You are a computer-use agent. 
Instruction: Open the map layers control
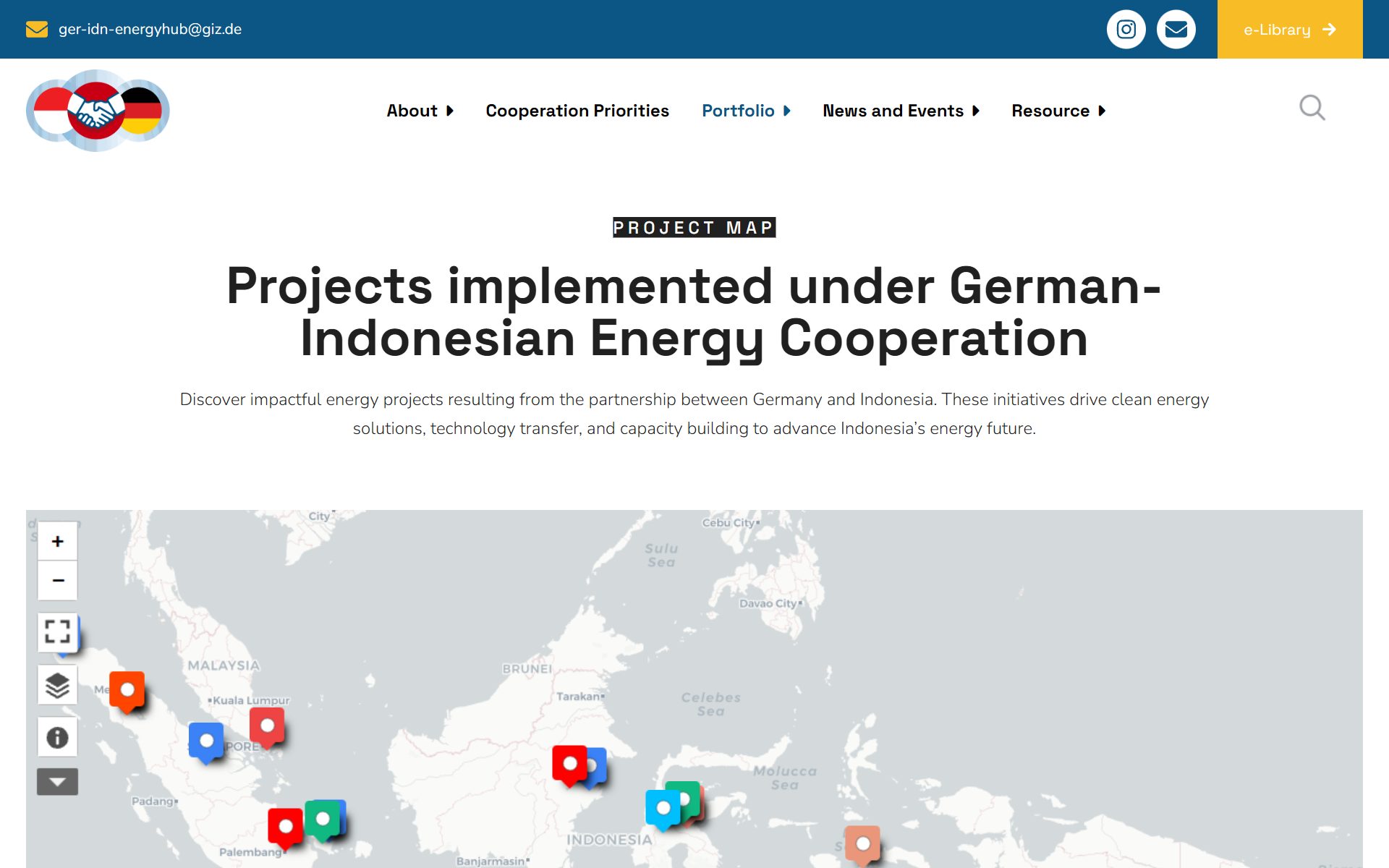point(58,685)
